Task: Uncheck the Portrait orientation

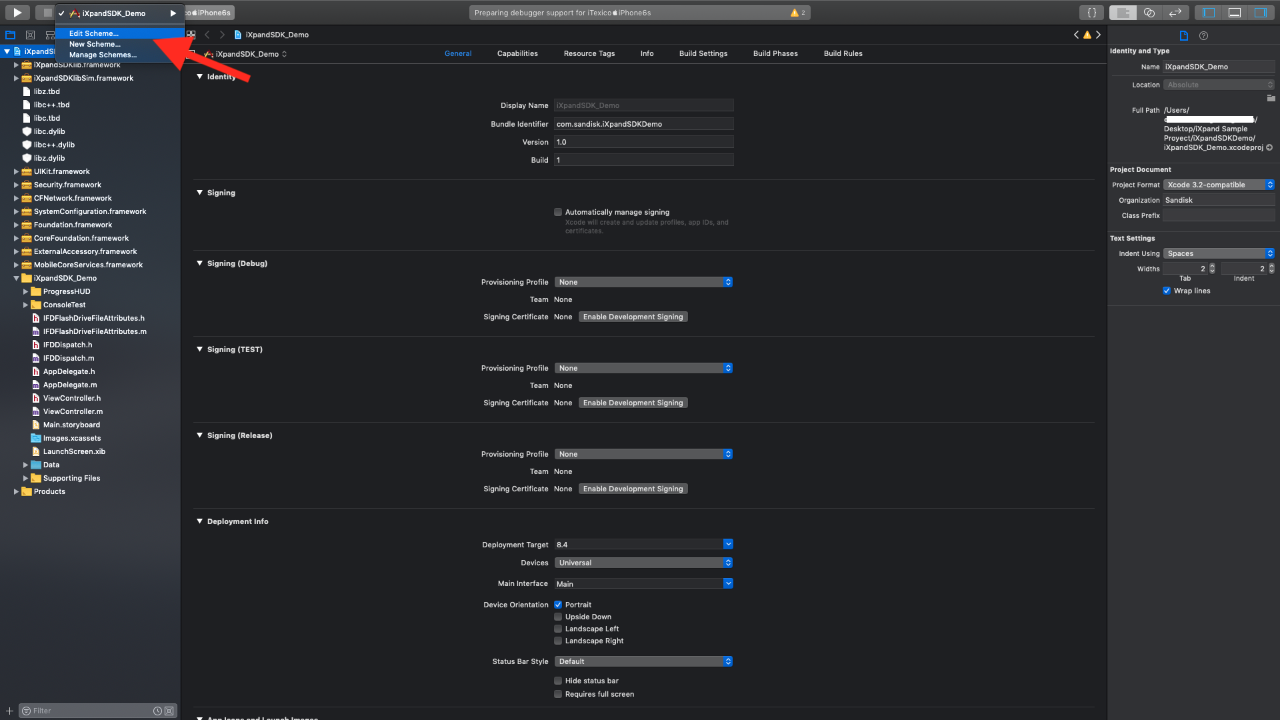Action: point(558,605)
